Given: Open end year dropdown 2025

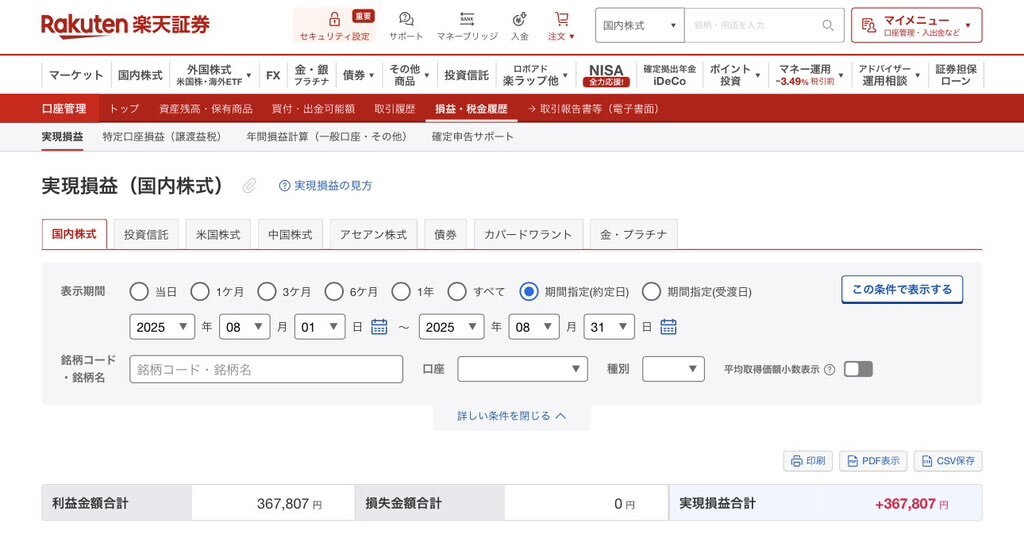Looking at the screenshot, I should (451, 327).
